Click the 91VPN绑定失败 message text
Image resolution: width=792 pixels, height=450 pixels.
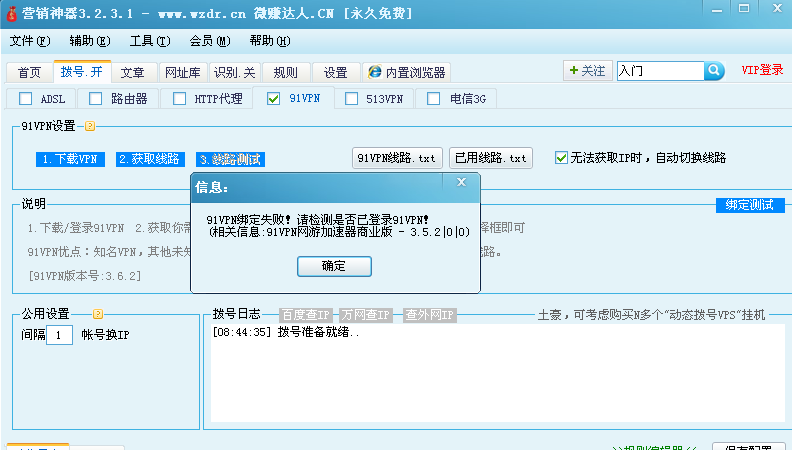(x=318, y=220)
